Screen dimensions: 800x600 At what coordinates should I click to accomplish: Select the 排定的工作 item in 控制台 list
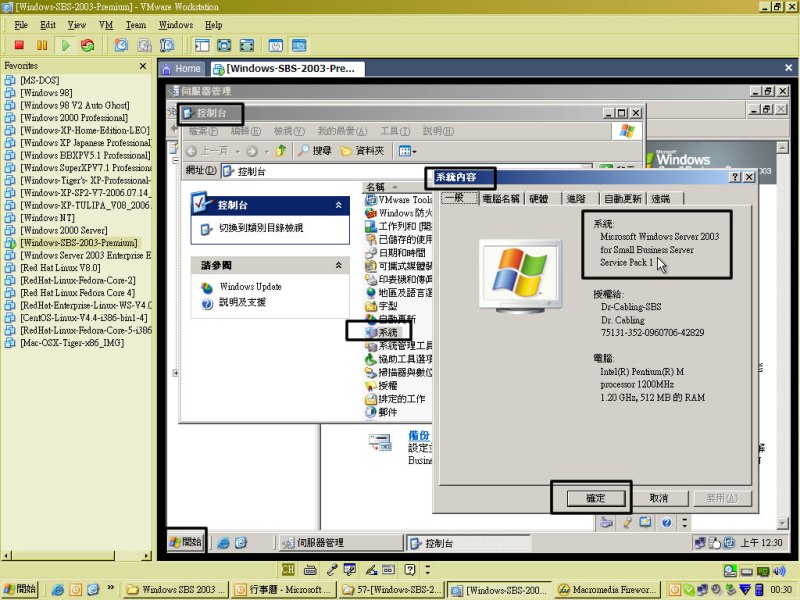[395, 399]
